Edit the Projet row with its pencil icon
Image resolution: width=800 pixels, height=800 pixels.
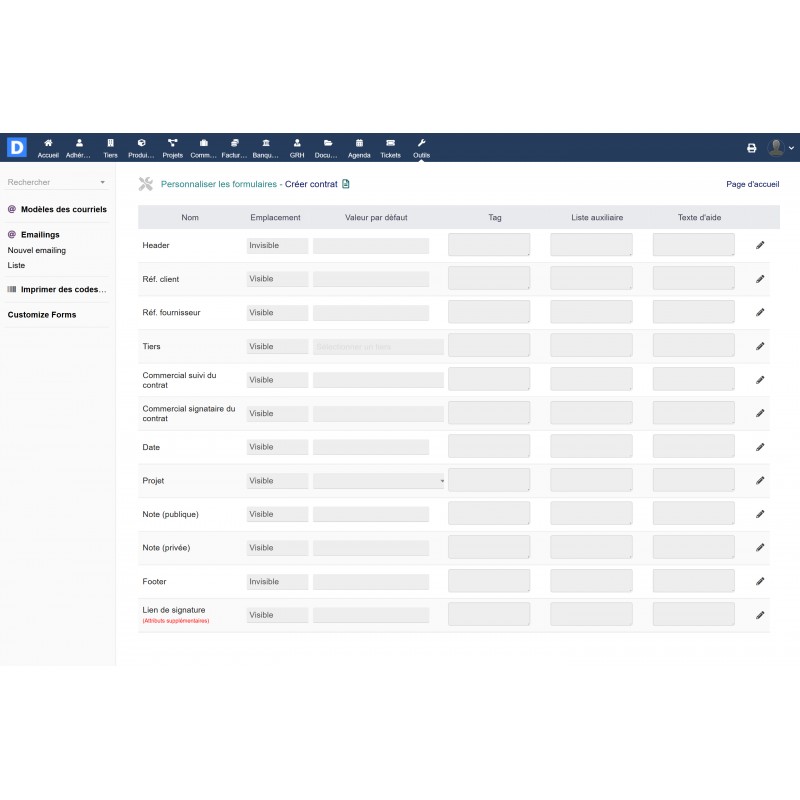tap(760, 480)
